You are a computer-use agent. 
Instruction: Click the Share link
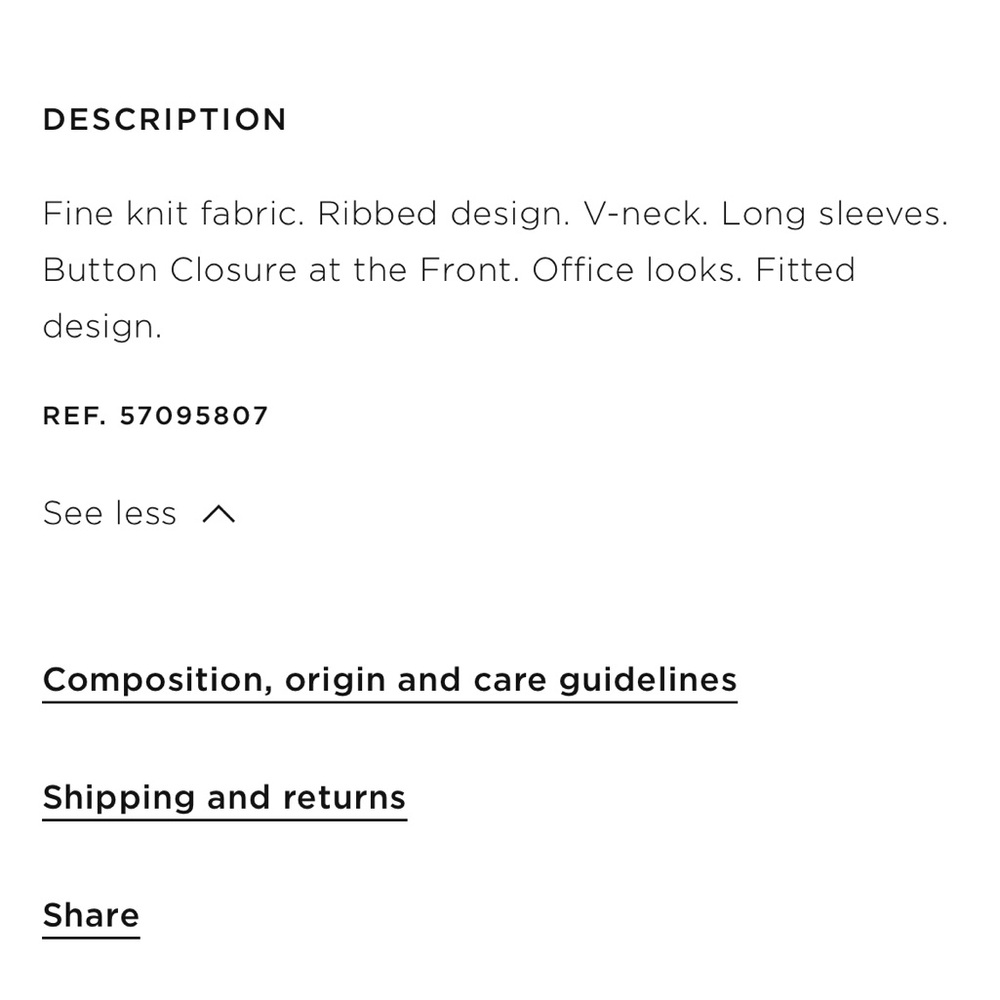[x=91, y=916]
